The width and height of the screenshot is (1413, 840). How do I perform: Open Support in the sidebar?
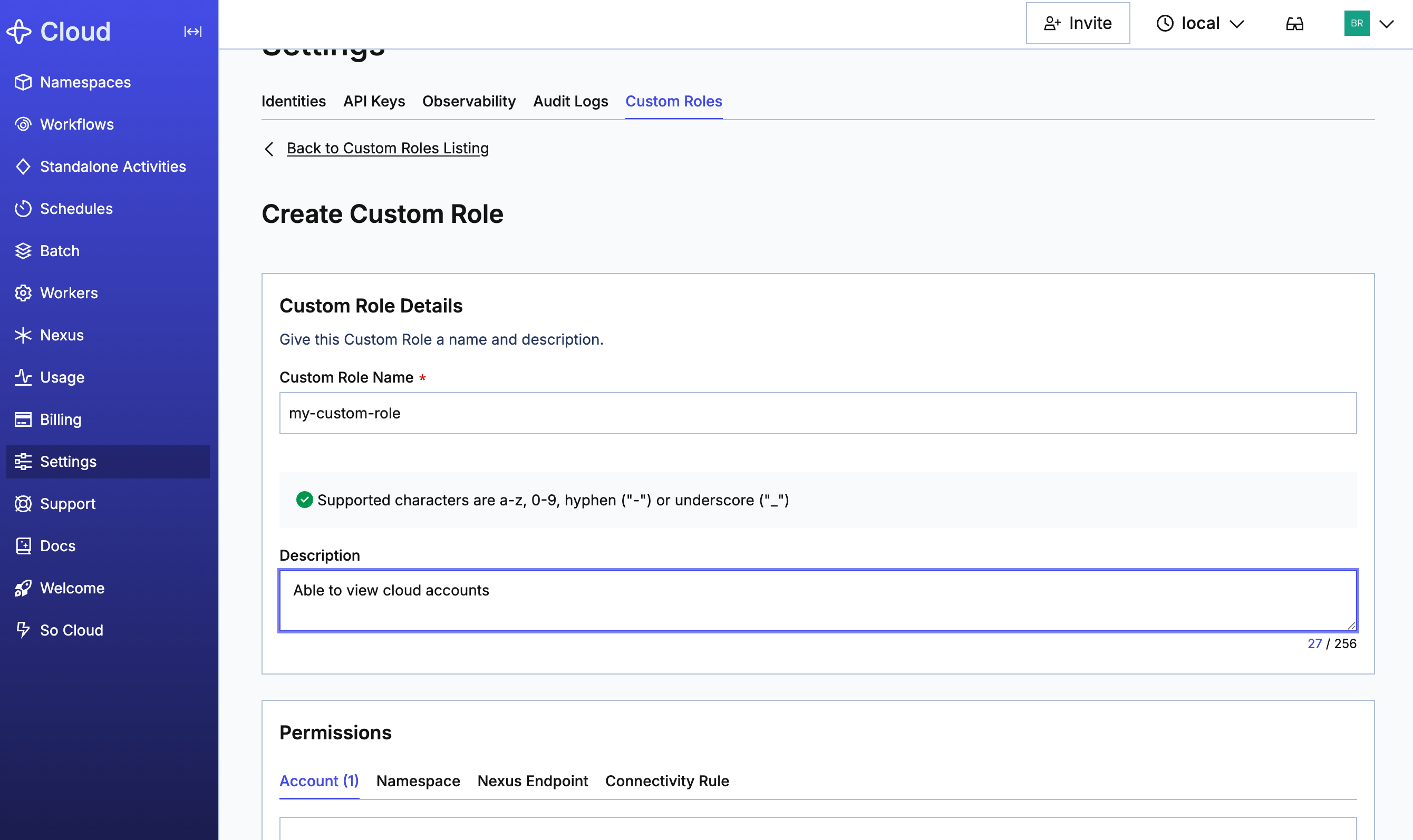point(108,504)
